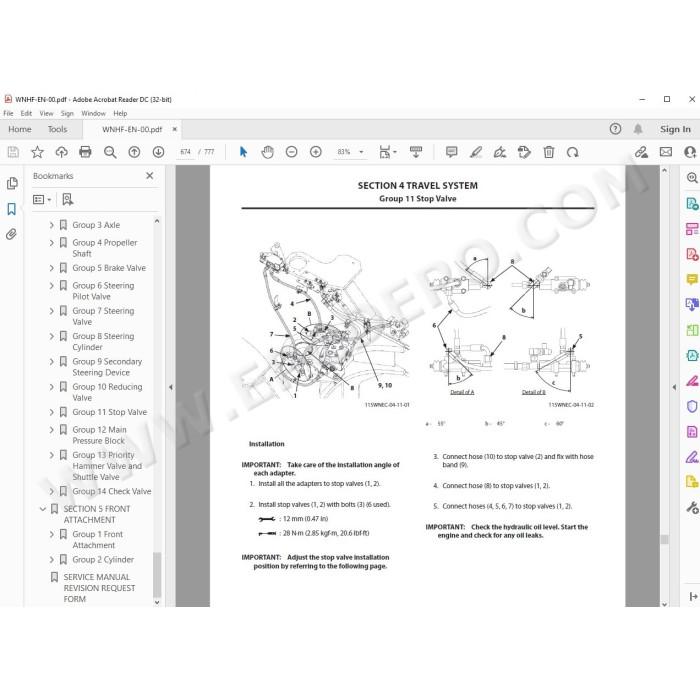
Task: View notifications bell
Action: coord(638,129)
